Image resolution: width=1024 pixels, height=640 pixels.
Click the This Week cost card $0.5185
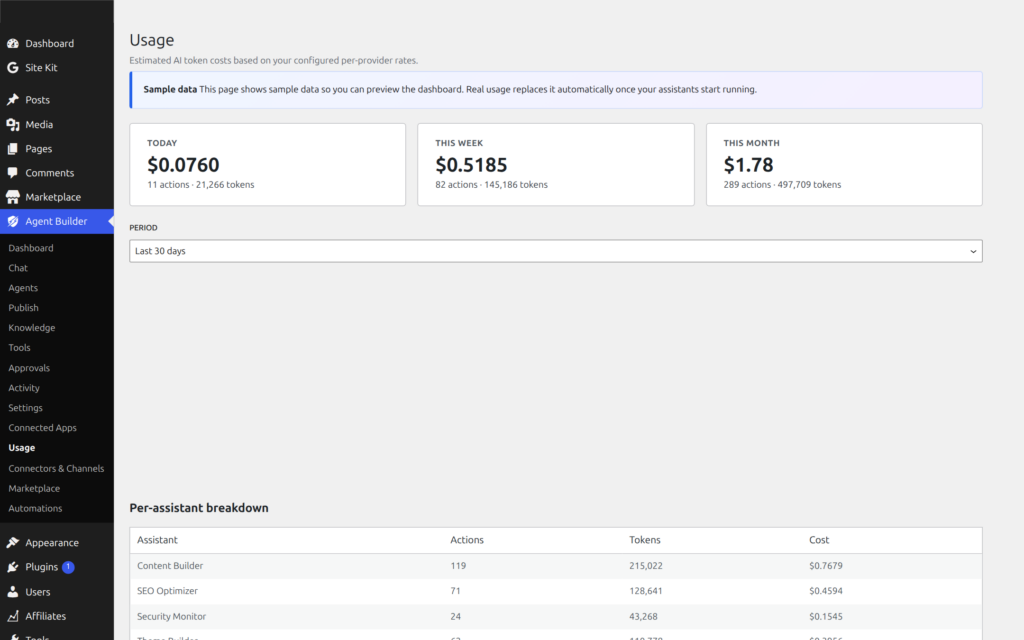(556, 165)
